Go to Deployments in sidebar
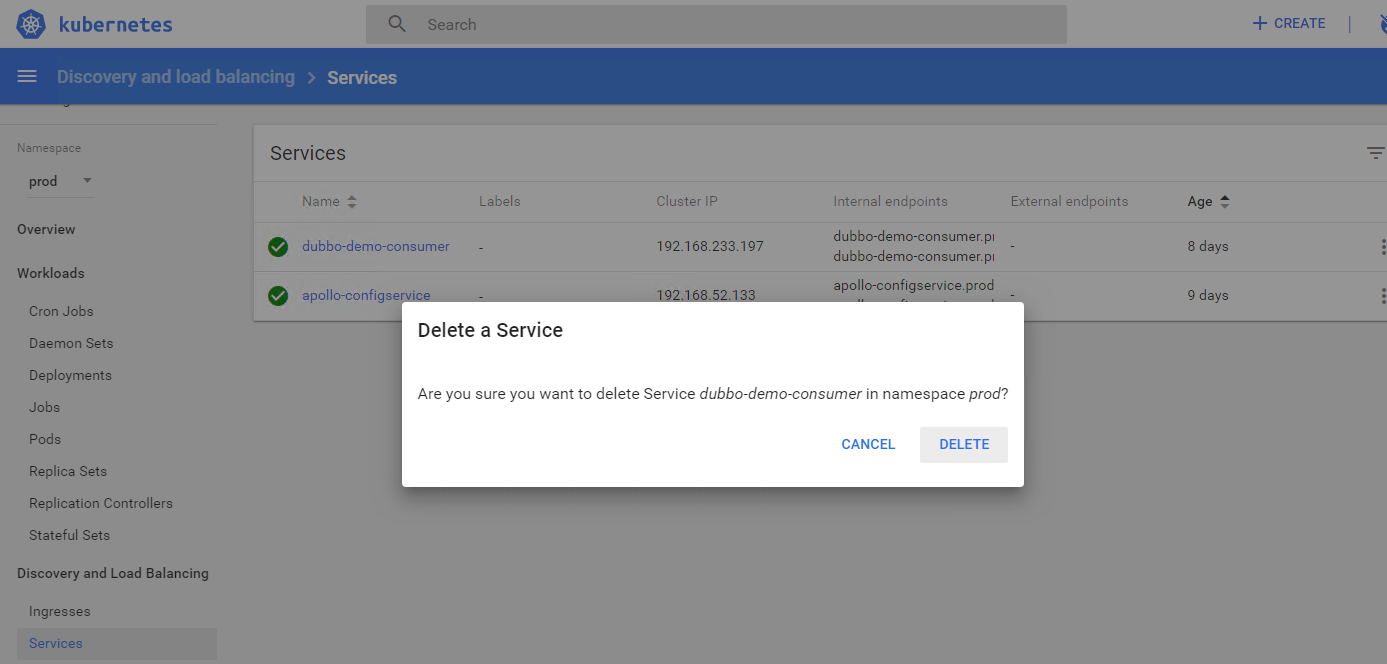The height and width of the screenshot is (664, 1387). [70, 375]
